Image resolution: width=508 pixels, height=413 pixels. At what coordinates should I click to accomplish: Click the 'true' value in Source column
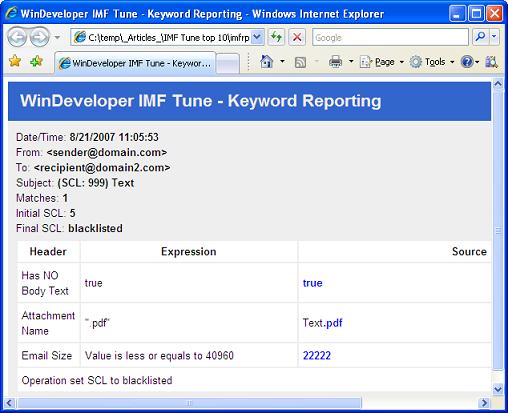pos(312,283)
